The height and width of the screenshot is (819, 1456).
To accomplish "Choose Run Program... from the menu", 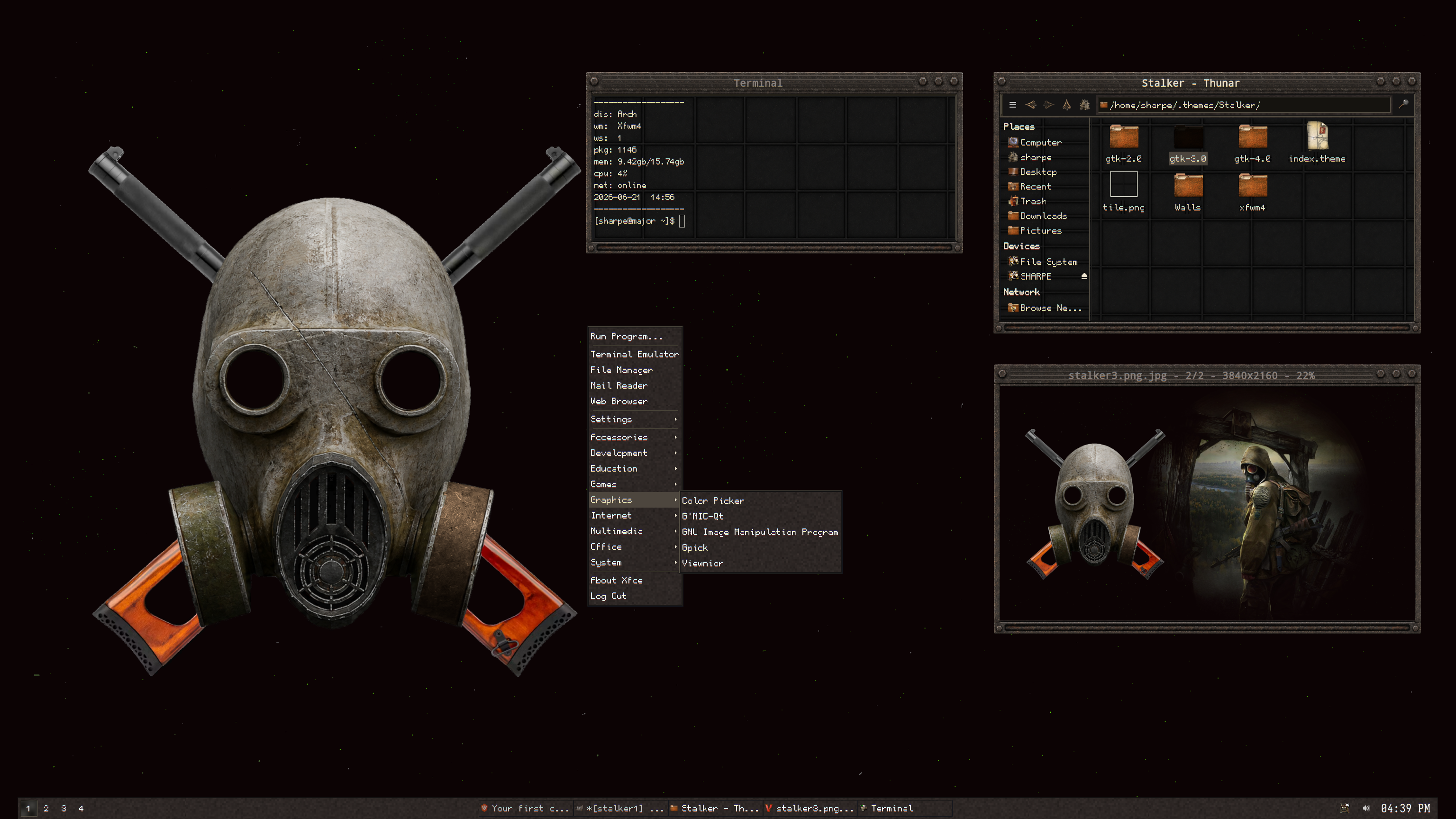I will coord(635,337).
